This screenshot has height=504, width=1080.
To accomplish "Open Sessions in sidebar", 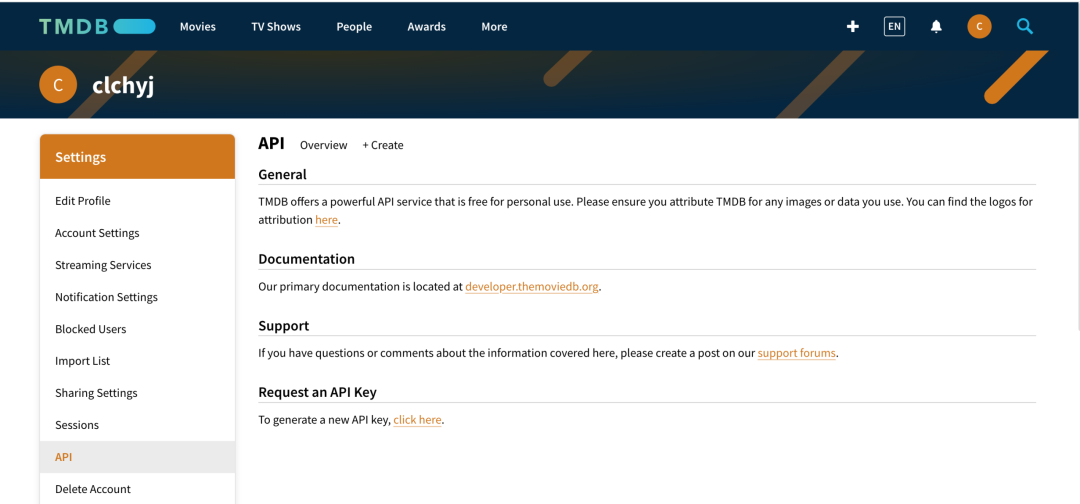I will pos(137,425).
